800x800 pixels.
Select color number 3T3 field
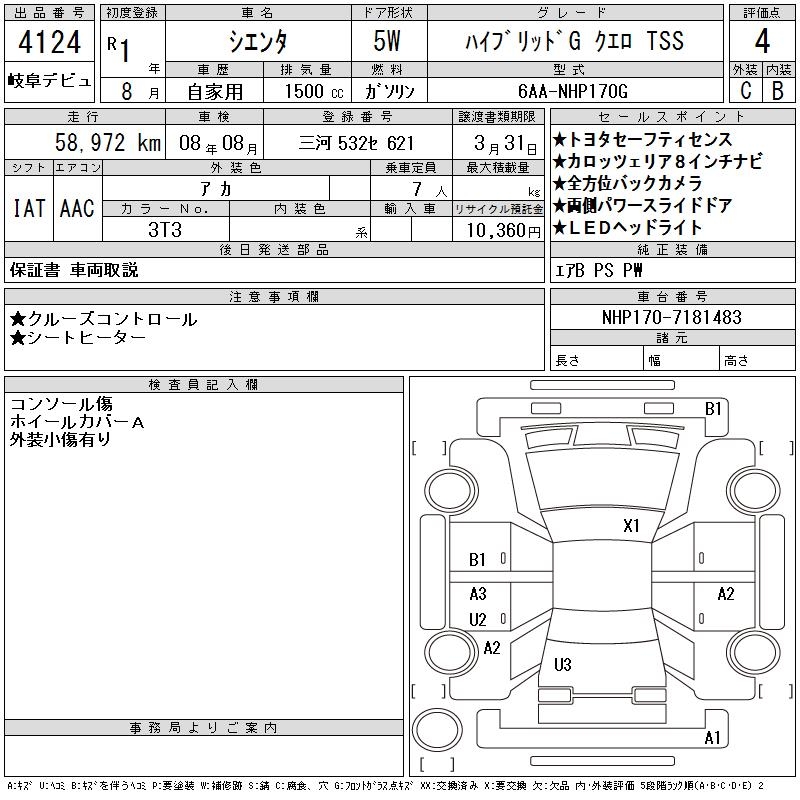tap(165, 230)
